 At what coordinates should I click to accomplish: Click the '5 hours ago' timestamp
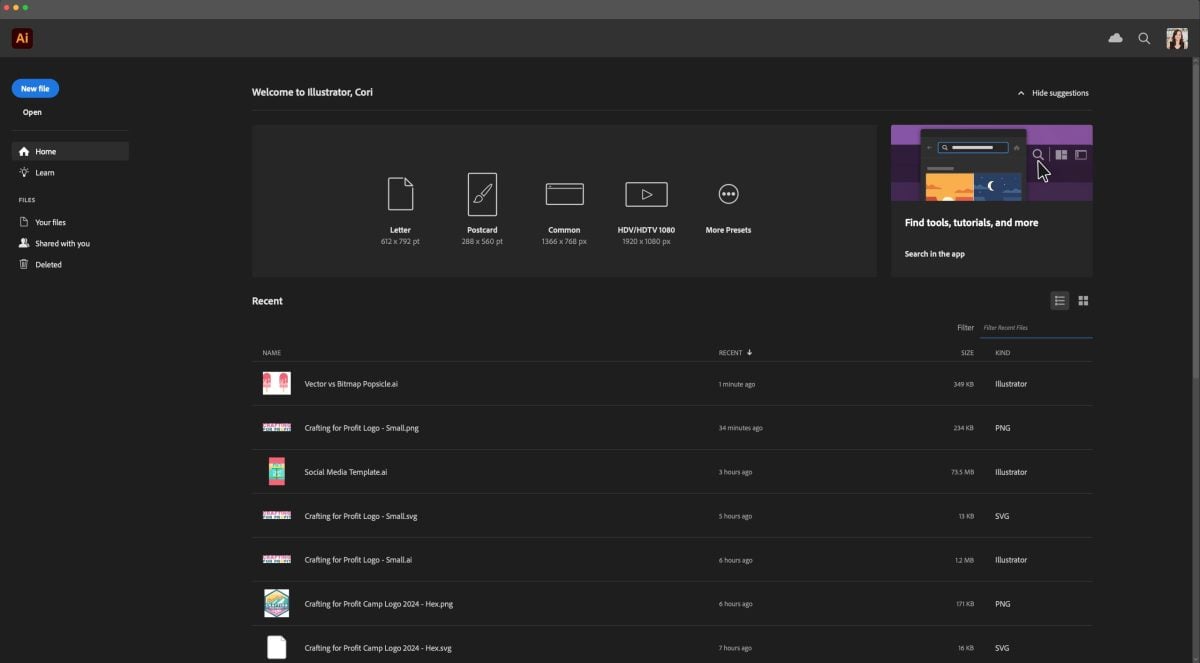tap(735, 516)
